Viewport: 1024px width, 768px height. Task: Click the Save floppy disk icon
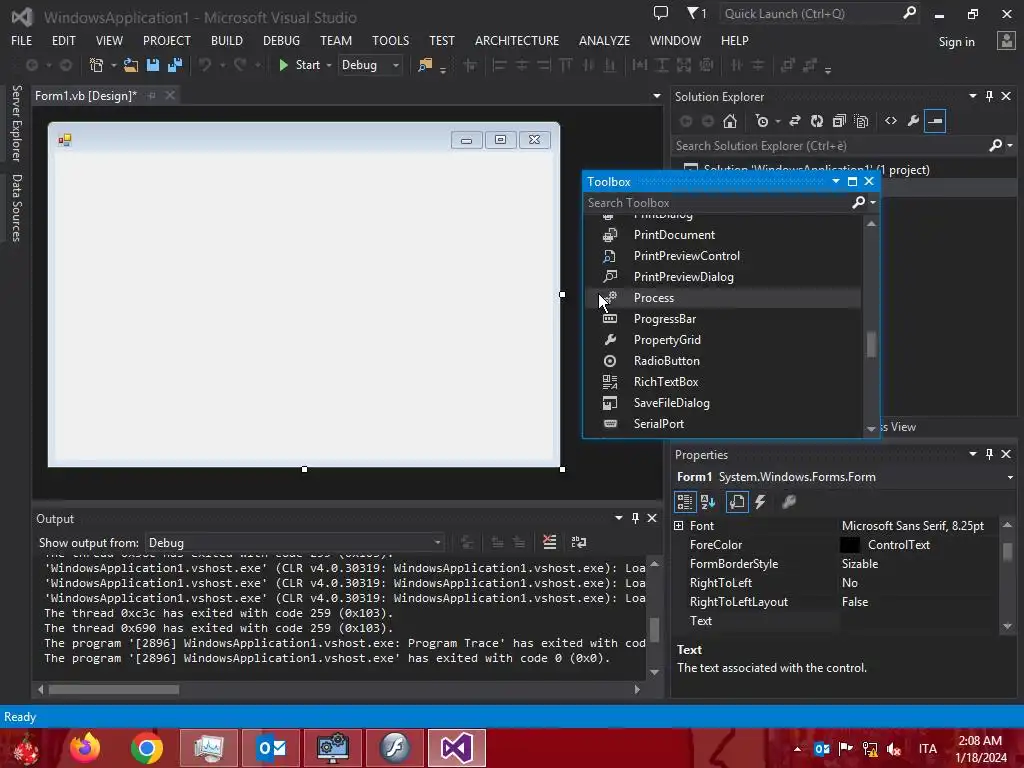coord(153,65)
